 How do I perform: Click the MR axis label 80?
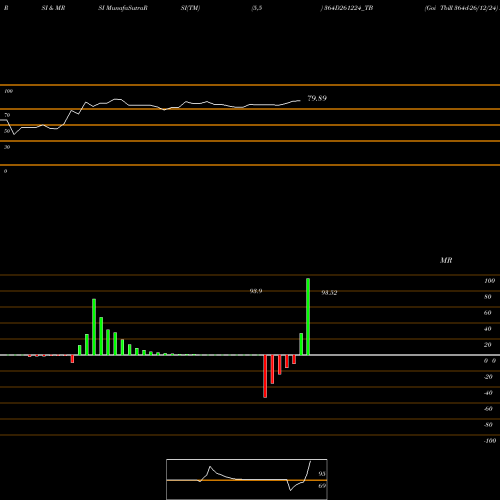point(487,297)
